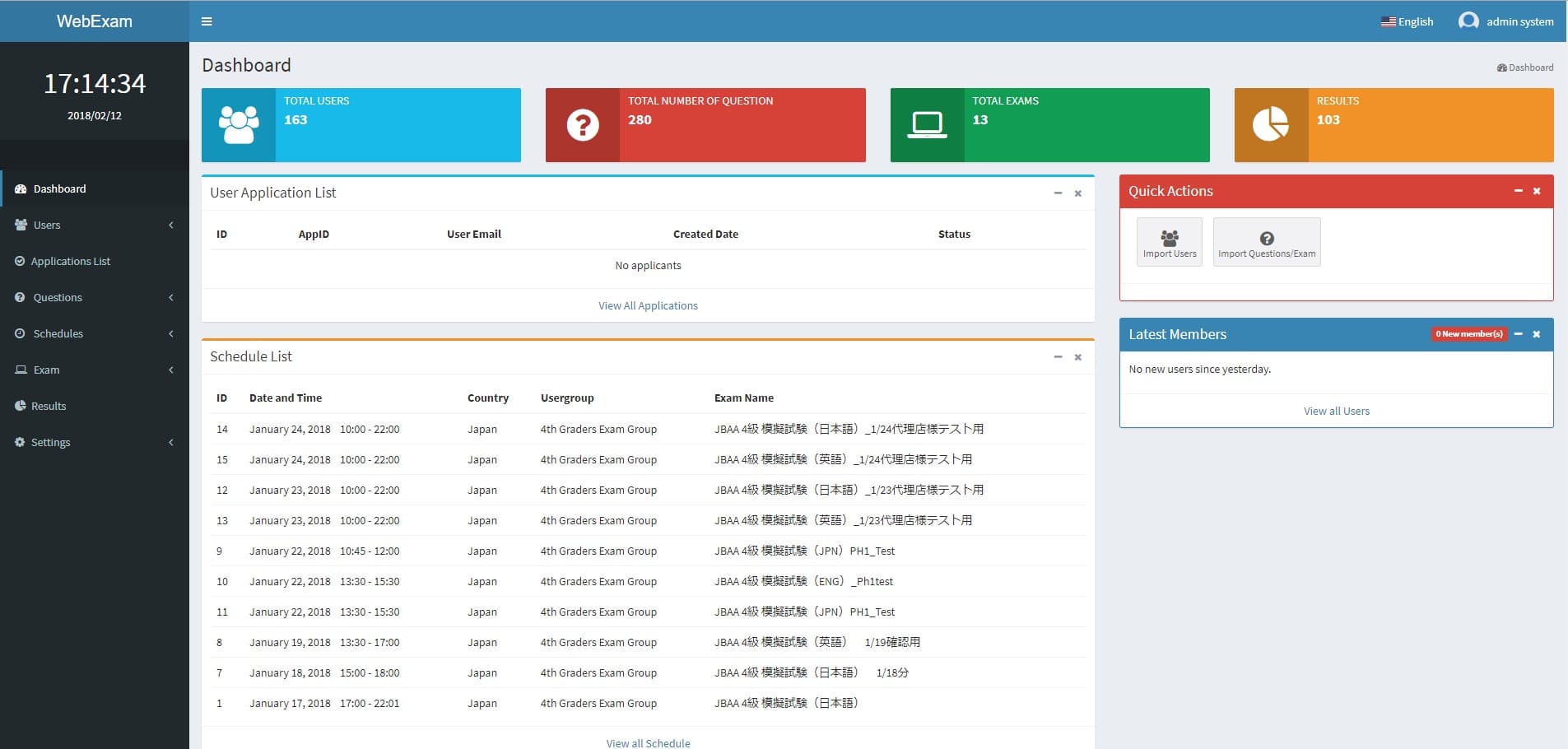The width and height of the screenshot is (1568, 749).
Task: Click the 2018/02/12 date text
Action: pyautogui.click(x=95, y=115)
